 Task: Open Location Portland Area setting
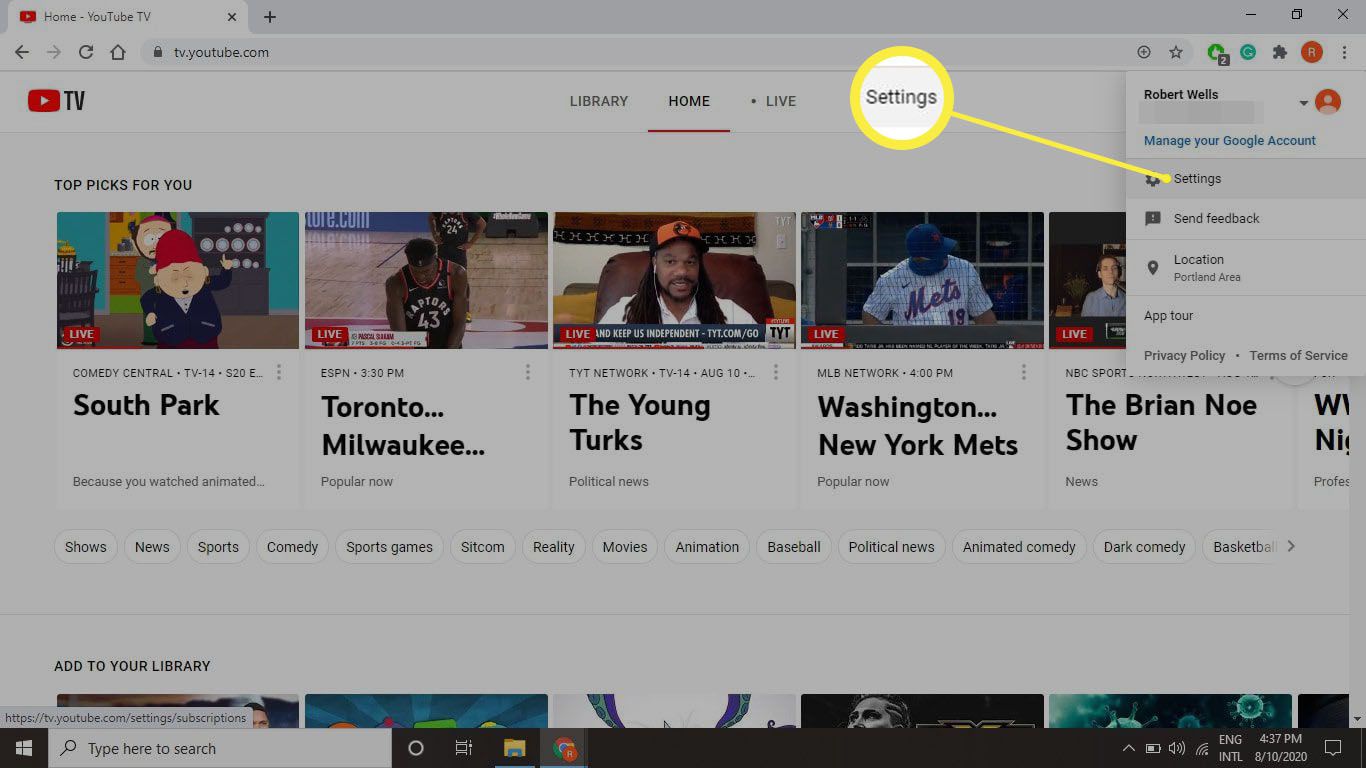tap(1246, 267)
